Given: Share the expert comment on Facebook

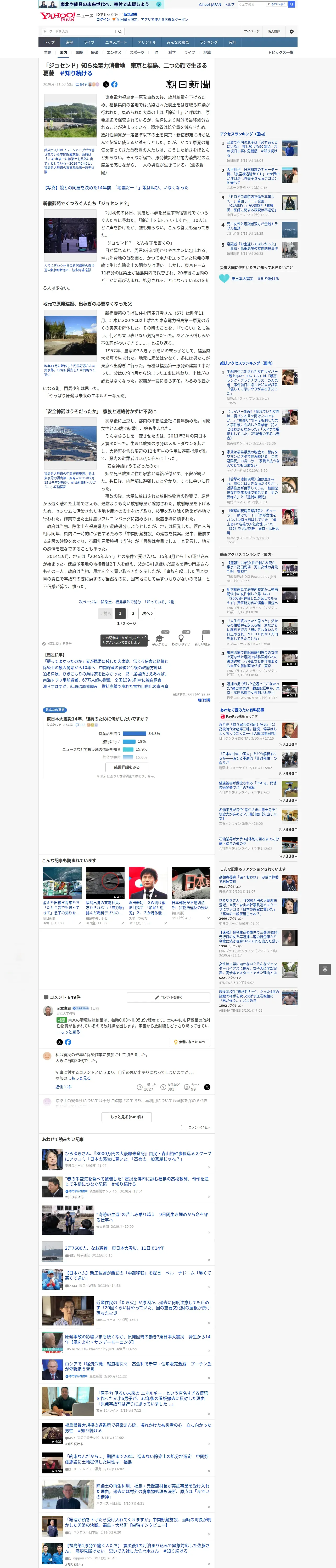Looking at the screenshot, I should click(x=68, y=1042).
